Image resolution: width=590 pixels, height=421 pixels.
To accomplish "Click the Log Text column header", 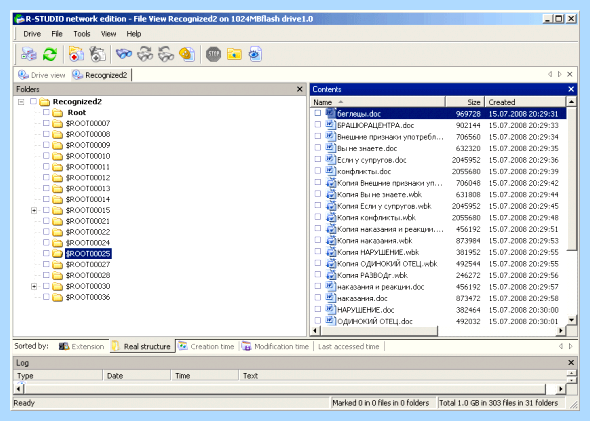I will [x=402, y=375].
